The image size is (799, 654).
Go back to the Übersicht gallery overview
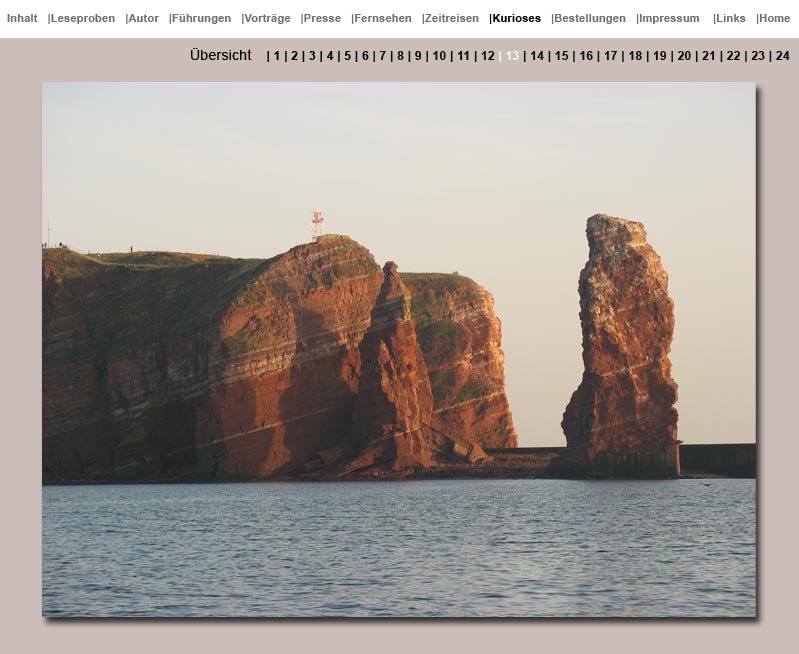click(x=221, y=56)
